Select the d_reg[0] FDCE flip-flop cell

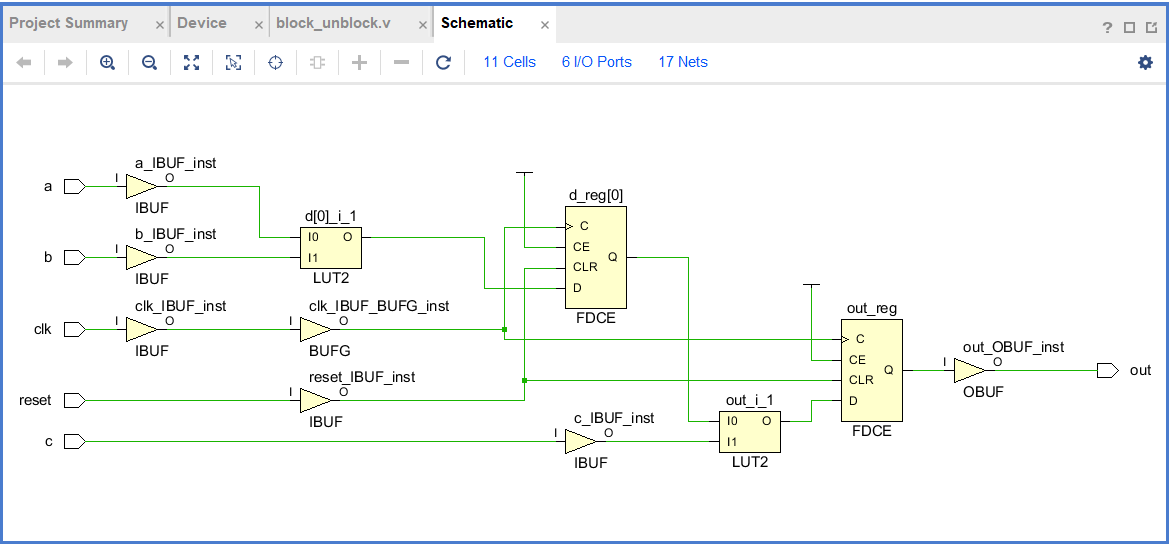coord(596,257)
